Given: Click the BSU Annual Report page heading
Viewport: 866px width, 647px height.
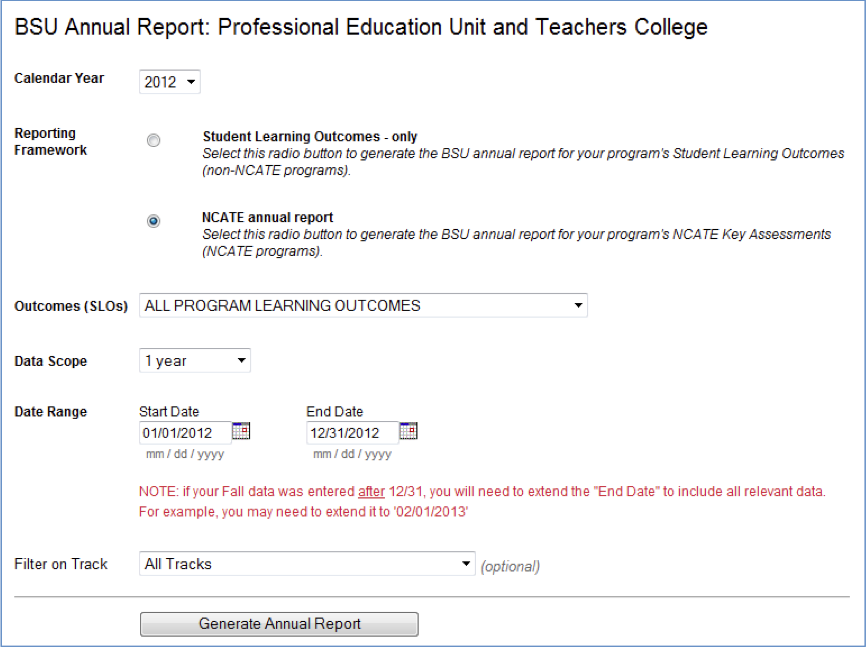Looking at the screenshot, I should pos(361,27).
